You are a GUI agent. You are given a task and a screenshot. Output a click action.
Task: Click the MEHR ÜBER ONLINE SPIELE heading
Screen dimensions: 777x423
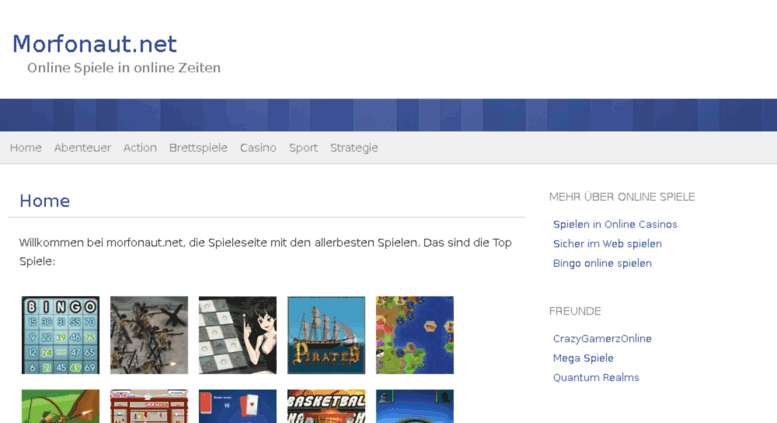[622, 197]
